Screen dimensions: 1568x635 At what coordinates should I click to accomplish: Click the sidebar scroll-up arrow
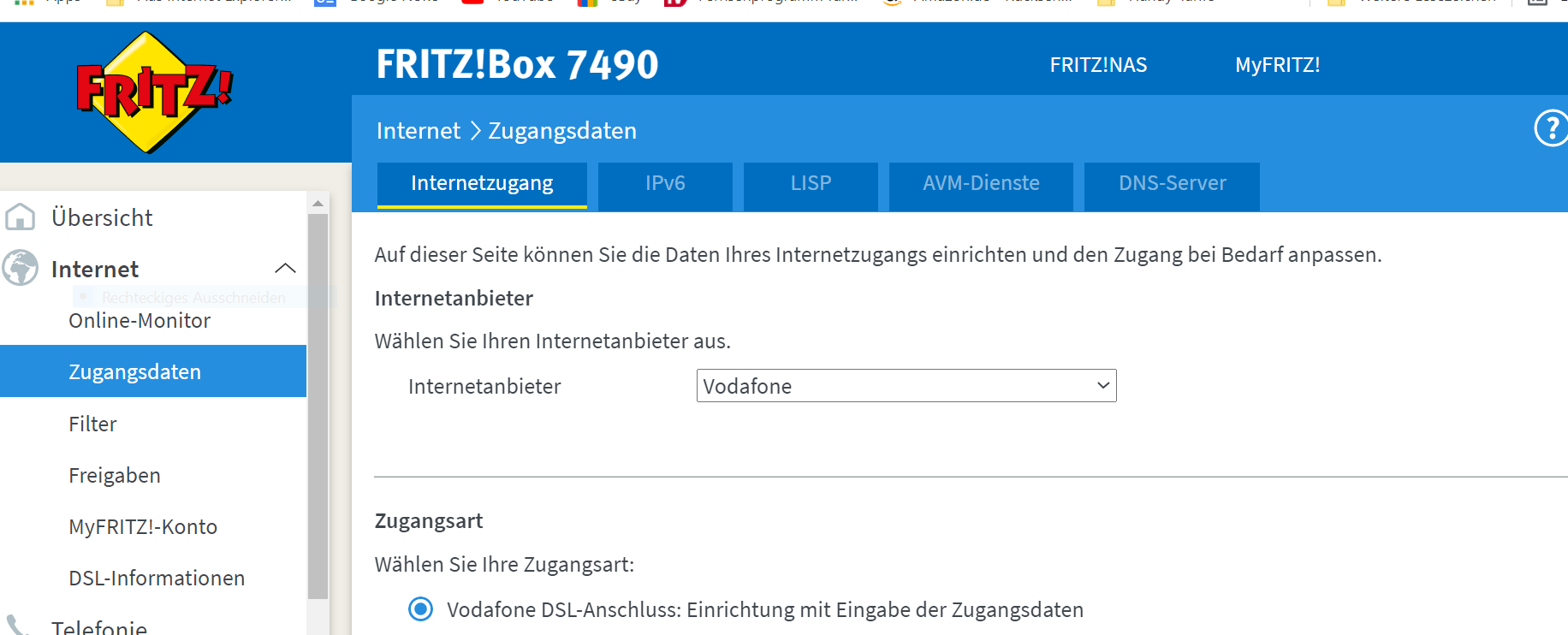click(x=318, y=204)
